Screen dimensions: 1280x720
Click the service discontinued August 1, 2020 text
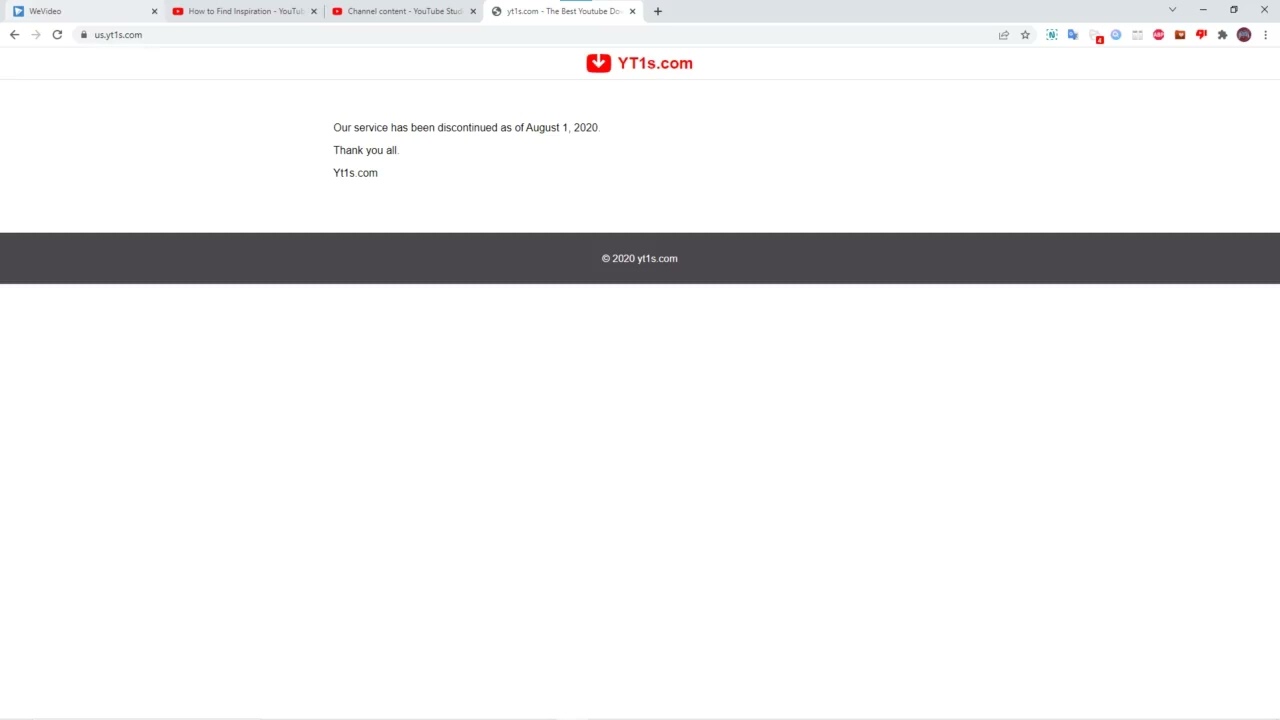[x=466, y=128]
